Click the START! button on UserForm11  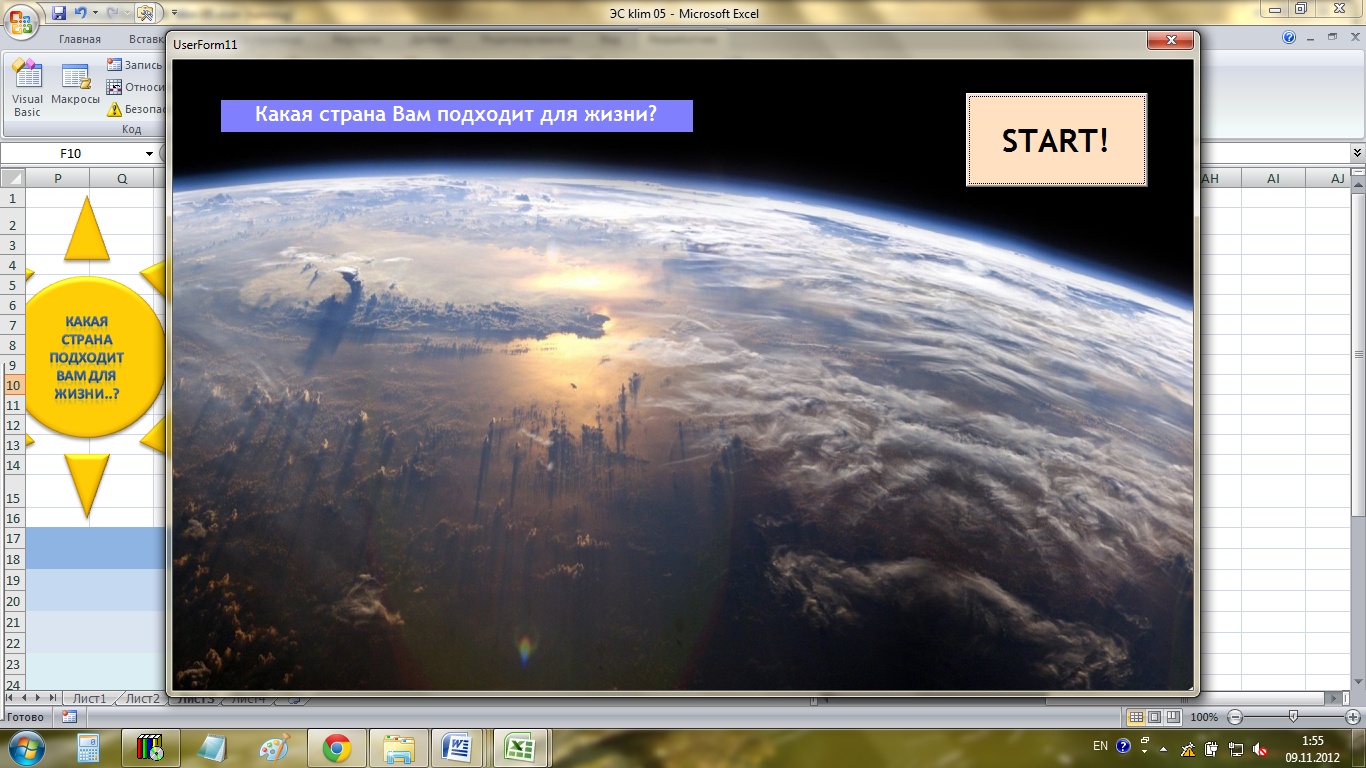[1056, 140]
